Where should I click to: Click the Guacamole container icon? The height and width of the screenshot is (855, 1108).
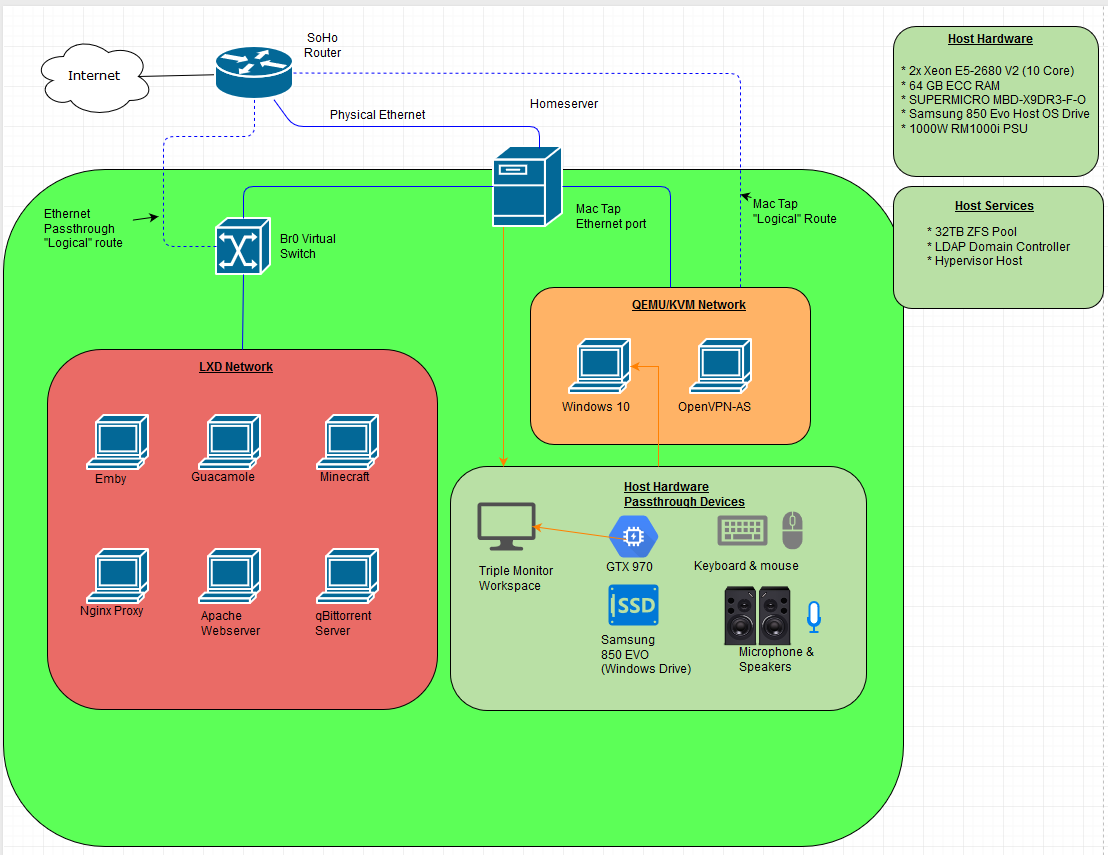(234, 442)
